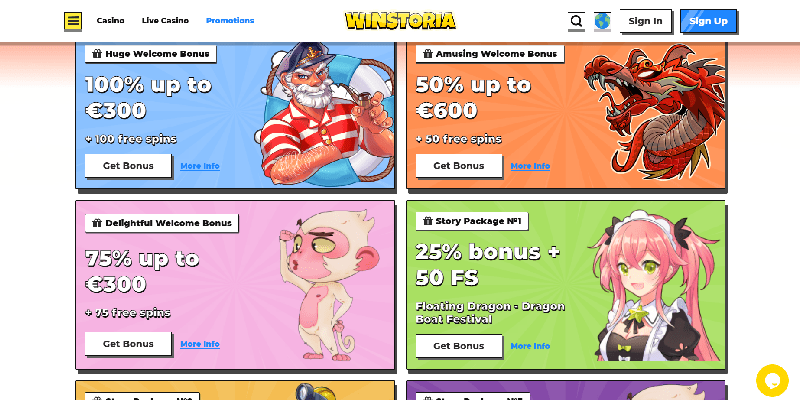The height and width of the screenshot is (400, 800).
Task: Open the yellow chat bubble widget
Action: pos(772,381)
